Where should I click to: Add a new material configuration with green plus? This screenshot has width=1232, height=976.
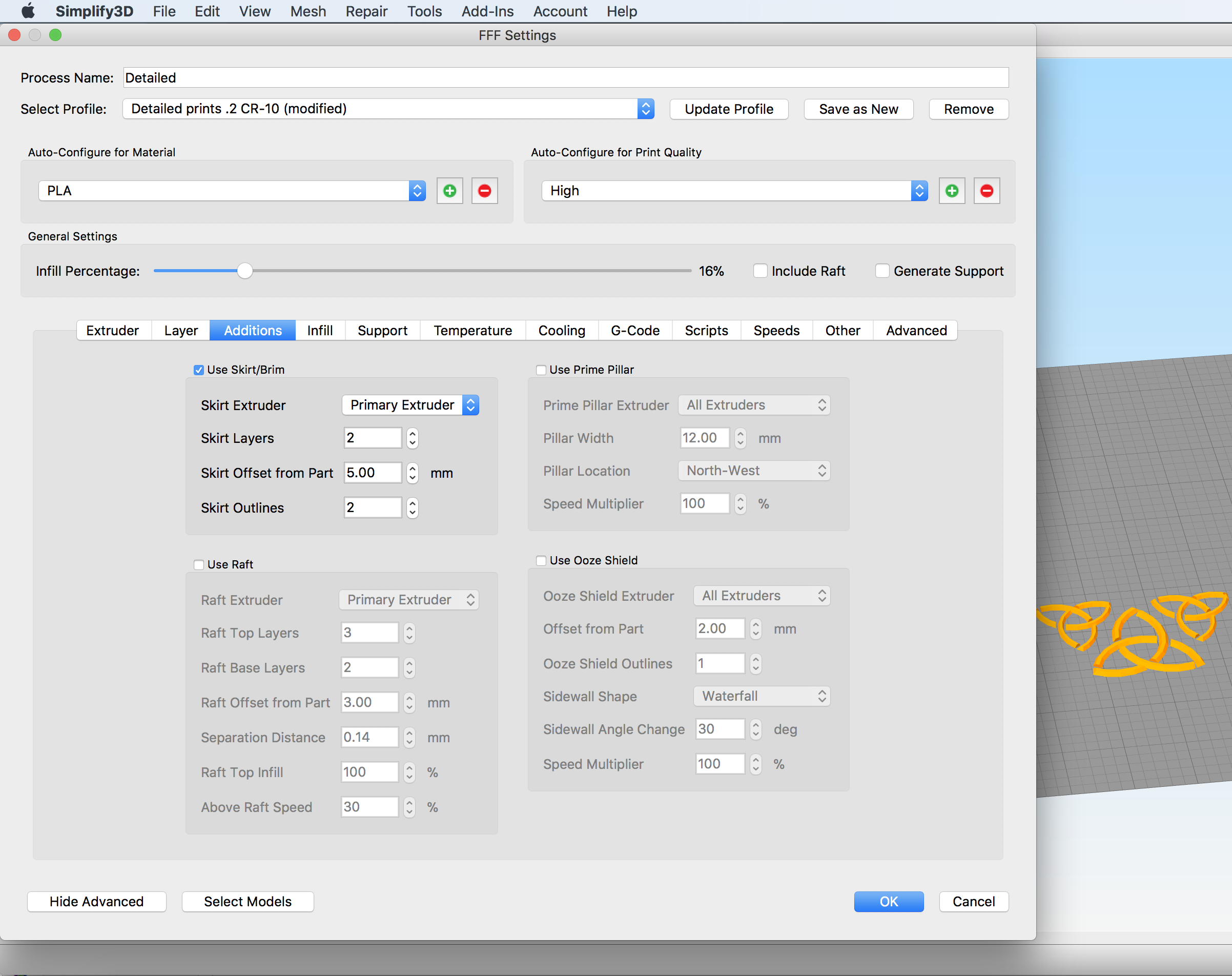tap(449, 191)
